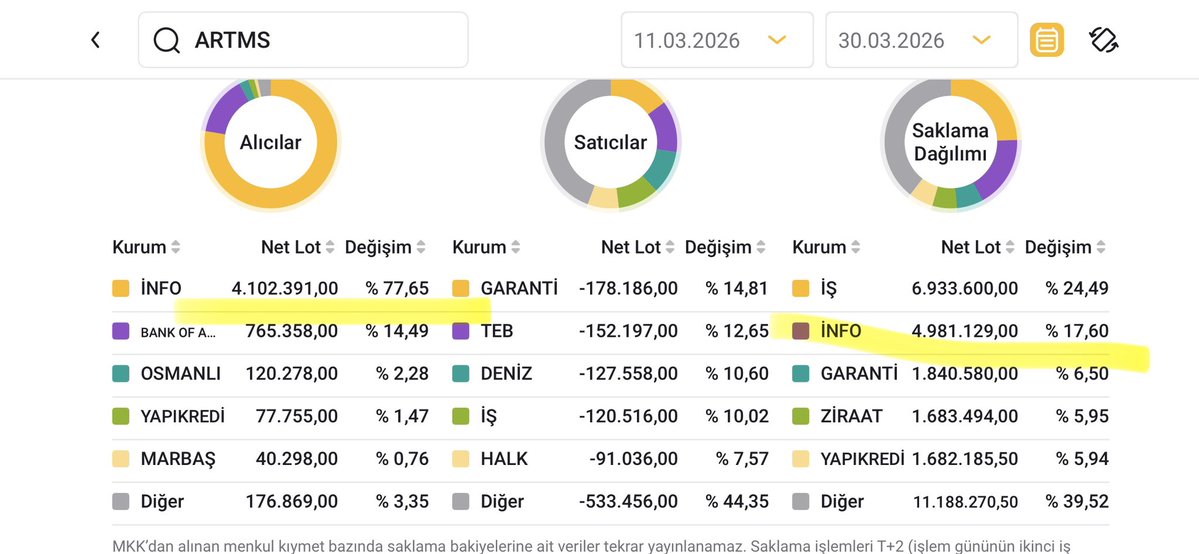
Task: Click the purple BANK OF A... swatch
Action: click(x=120, y=331)
